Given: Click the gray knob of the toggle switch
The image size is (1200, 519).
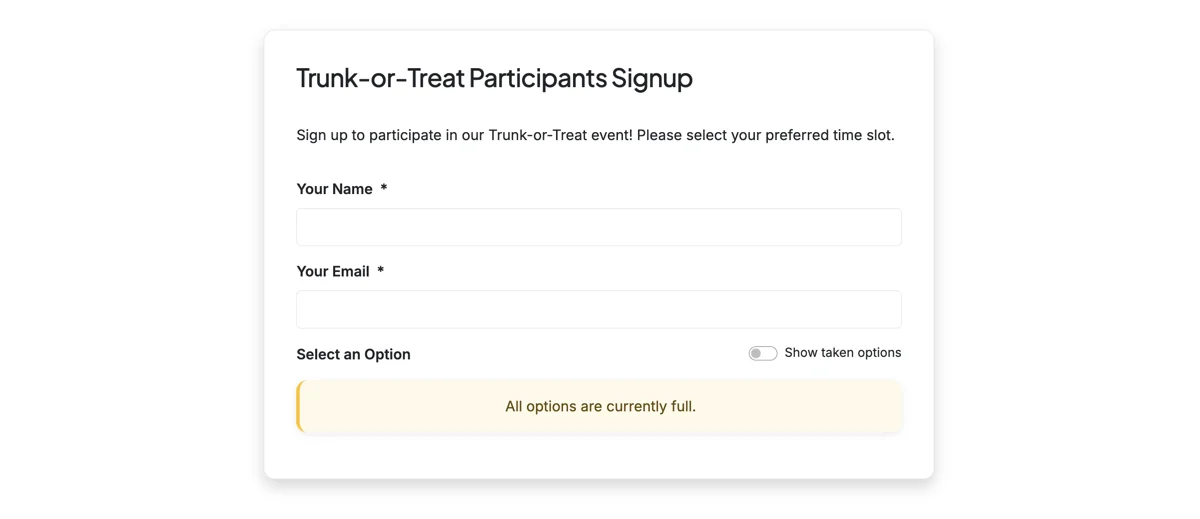Looking at the screenshot, I should click(756, 353).
